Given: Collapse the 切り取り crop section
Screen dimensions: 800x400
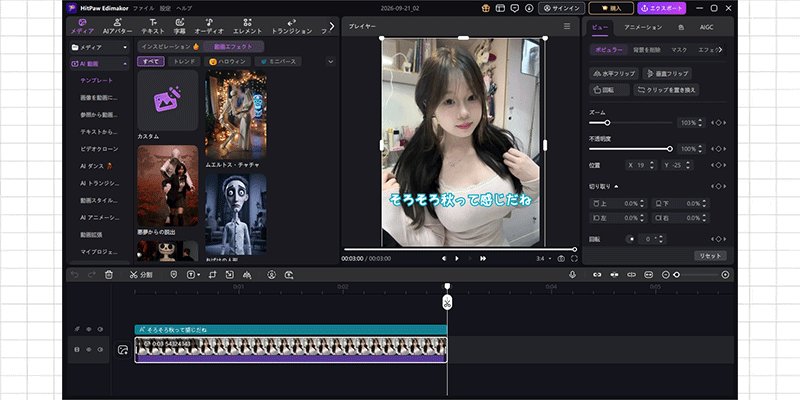Looking at the screenshot, I should 616,187.
